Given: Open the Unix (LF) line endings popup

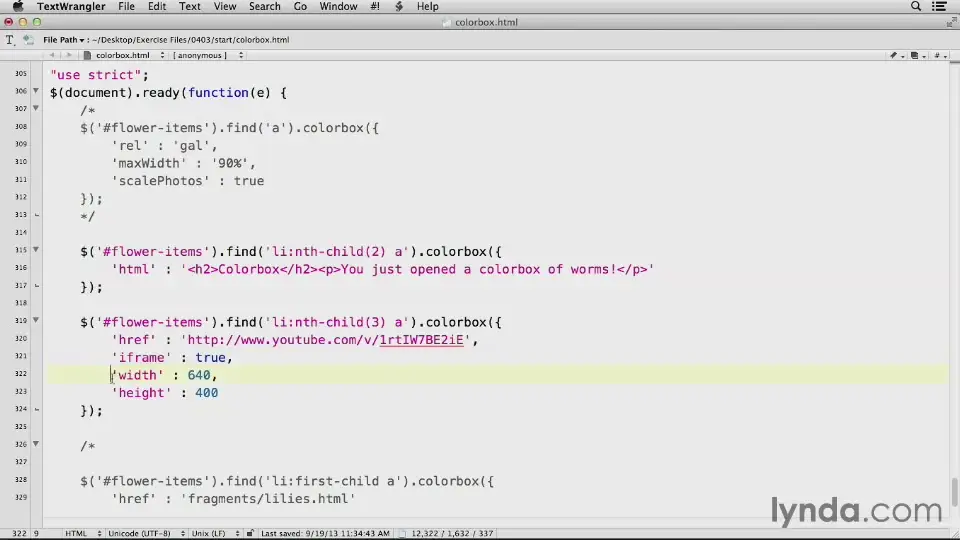Looking at the screenshot, I should pos(215,533).
